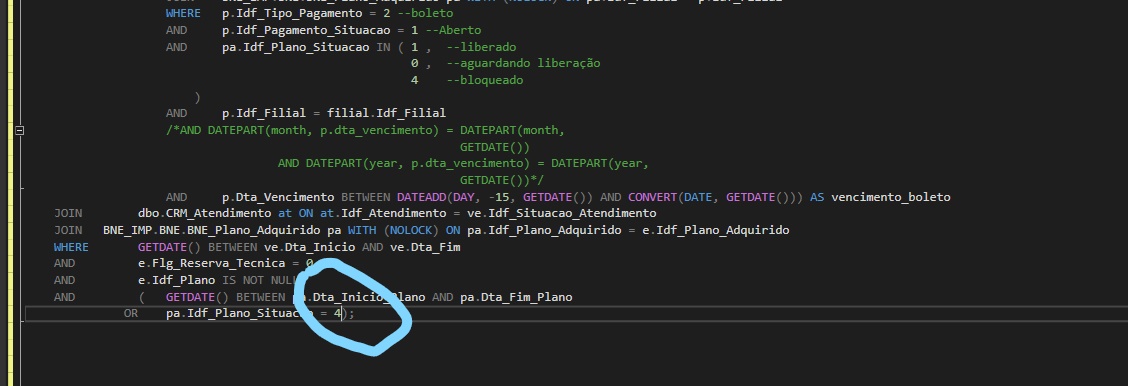Click the --liberado comment
The image size is (1128, 386).
click(x=481, y=47)
